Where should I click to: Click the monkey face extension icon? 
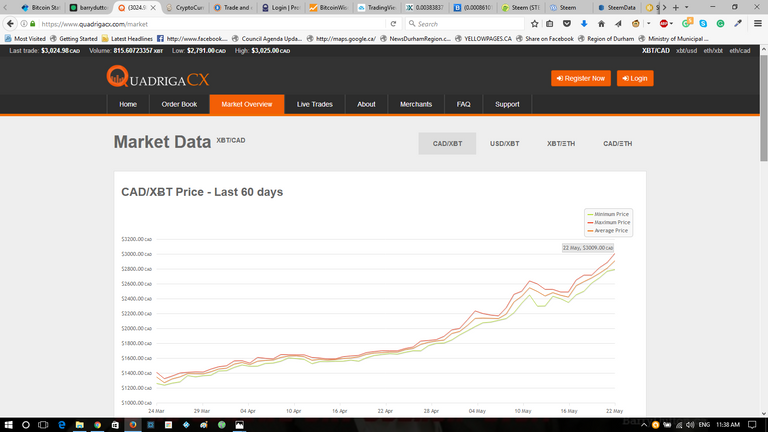pyautogui.click(x=635, y=24)
